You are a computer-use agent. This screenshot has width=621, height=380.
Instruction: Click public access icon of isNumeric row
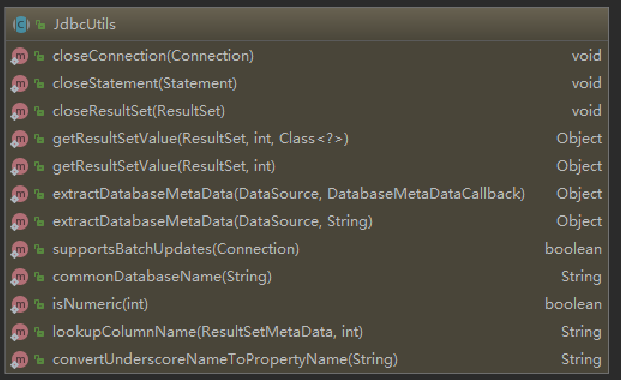39,304
